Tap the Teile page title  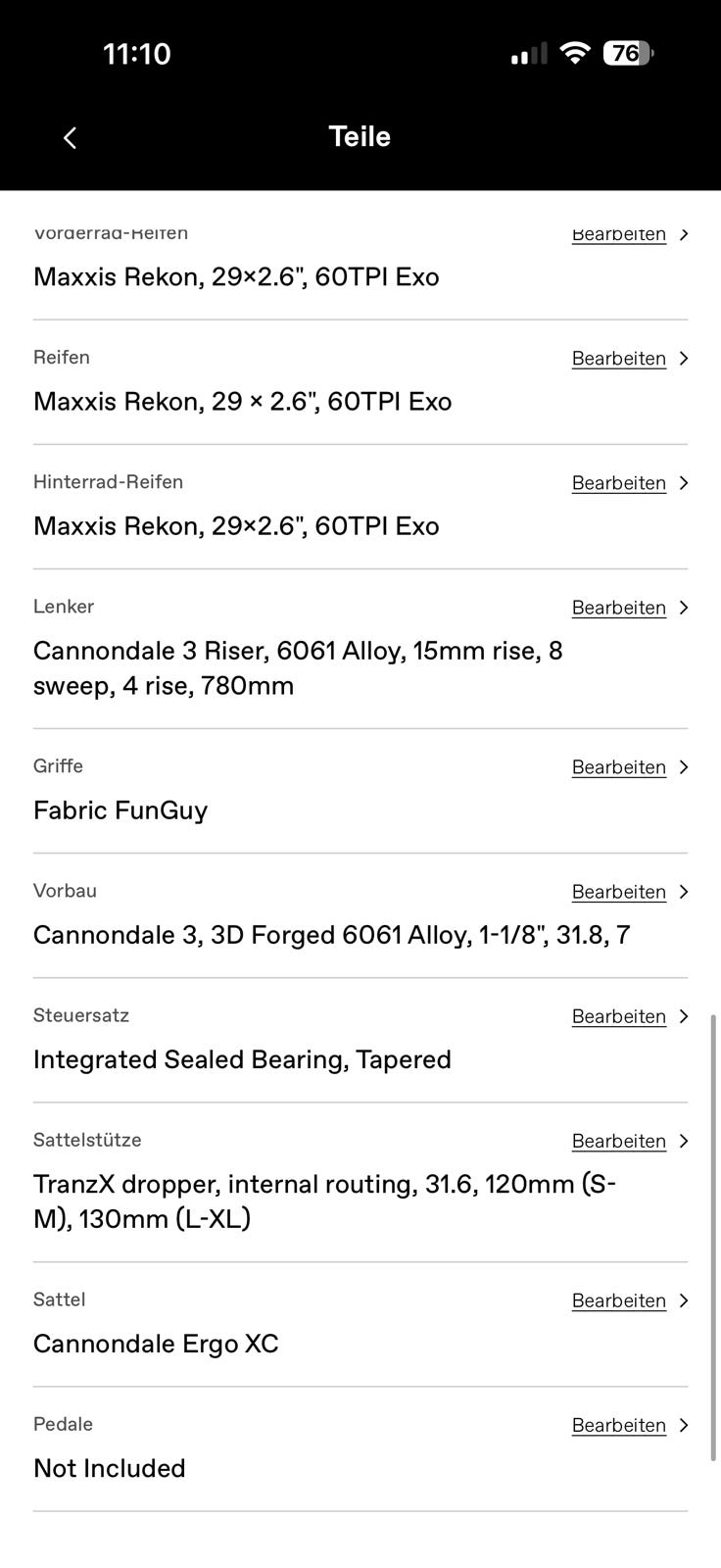(360, 136)
